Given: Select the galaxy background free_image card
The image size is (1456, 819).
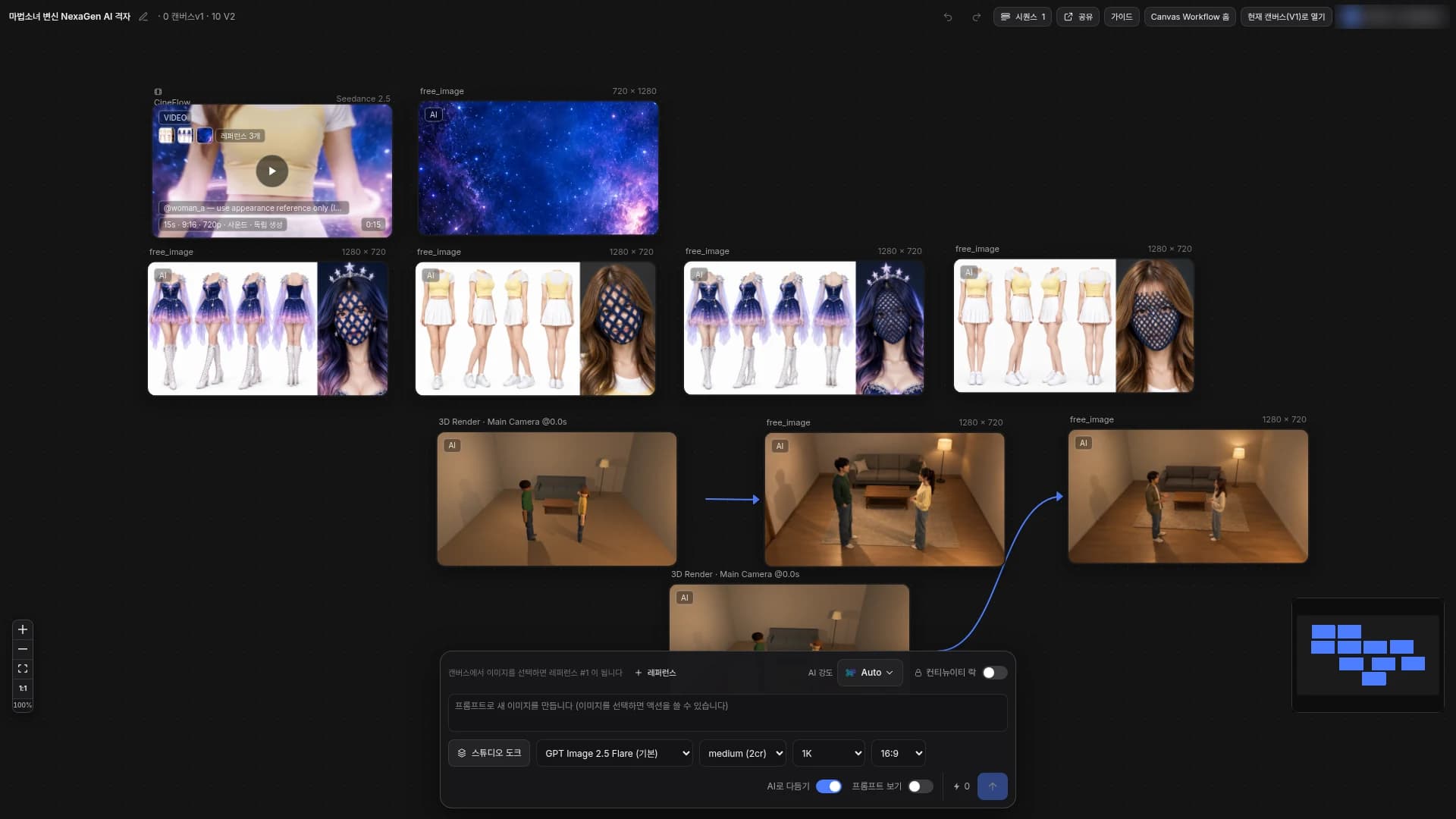Looking at the screenshot, I should click(538, 168).
